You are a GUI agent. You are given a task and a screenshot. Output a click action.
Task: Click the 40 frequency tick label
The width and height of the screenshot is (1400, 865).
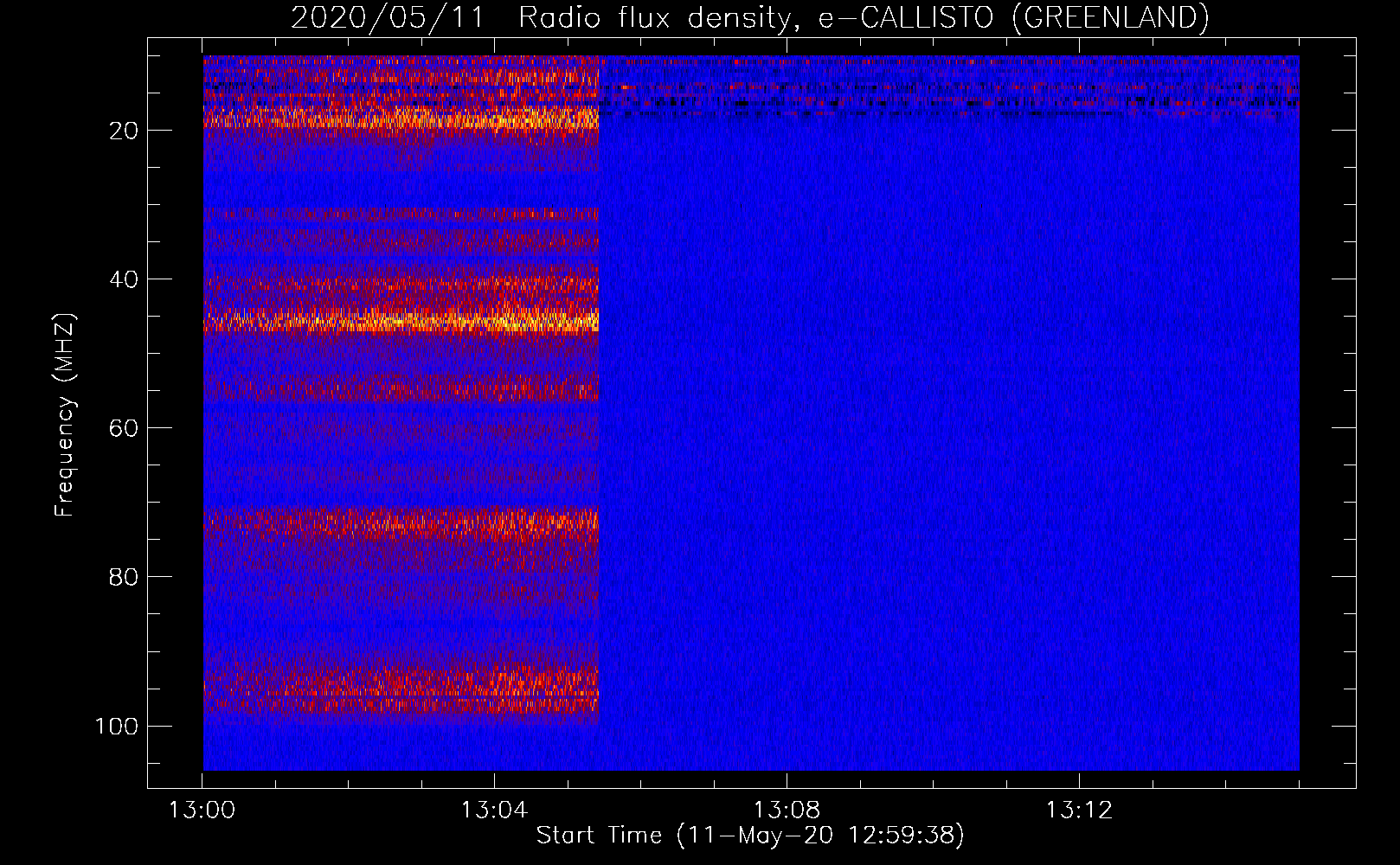(124, 279)
